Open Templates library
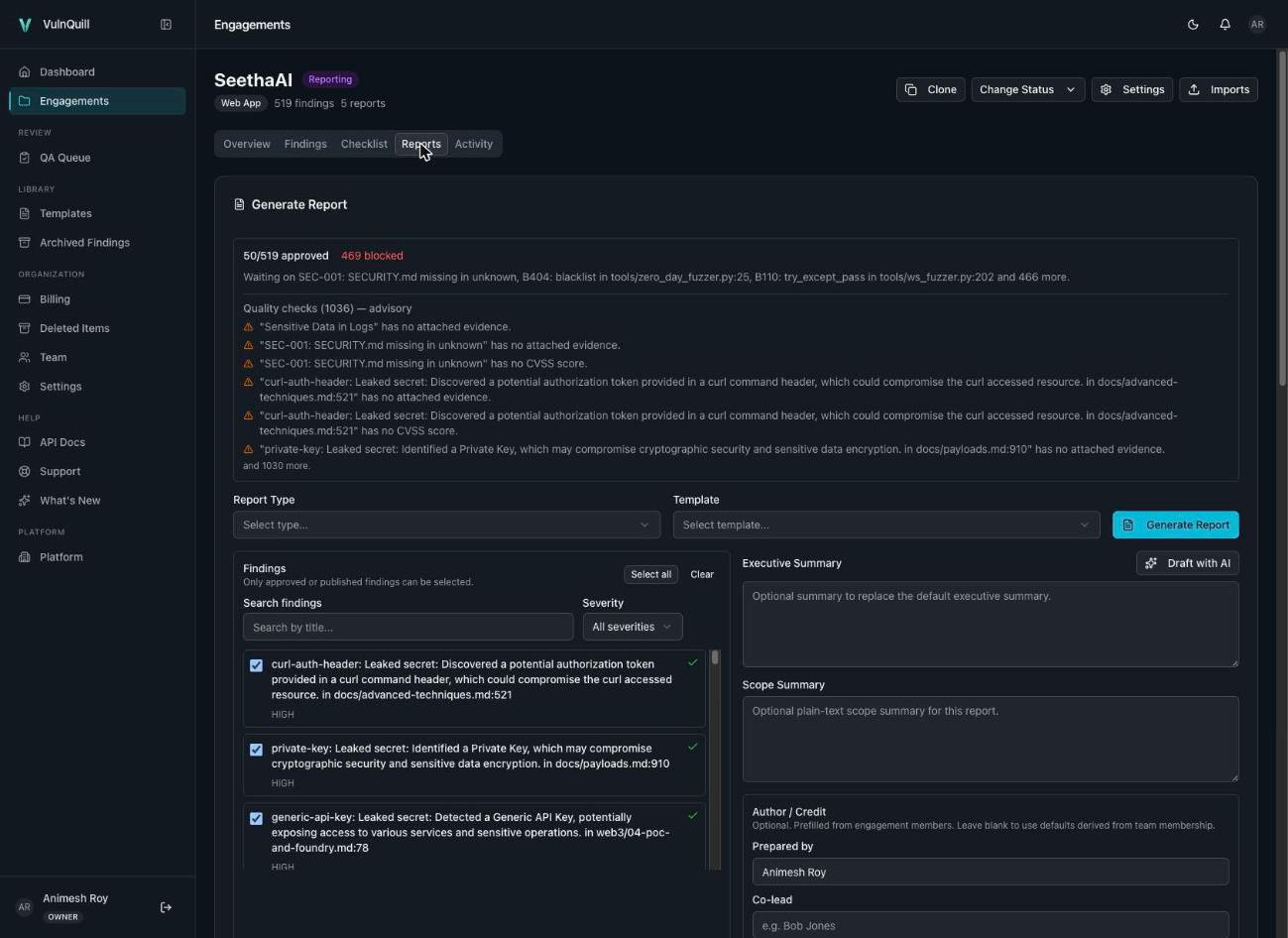 click(97, 213)
